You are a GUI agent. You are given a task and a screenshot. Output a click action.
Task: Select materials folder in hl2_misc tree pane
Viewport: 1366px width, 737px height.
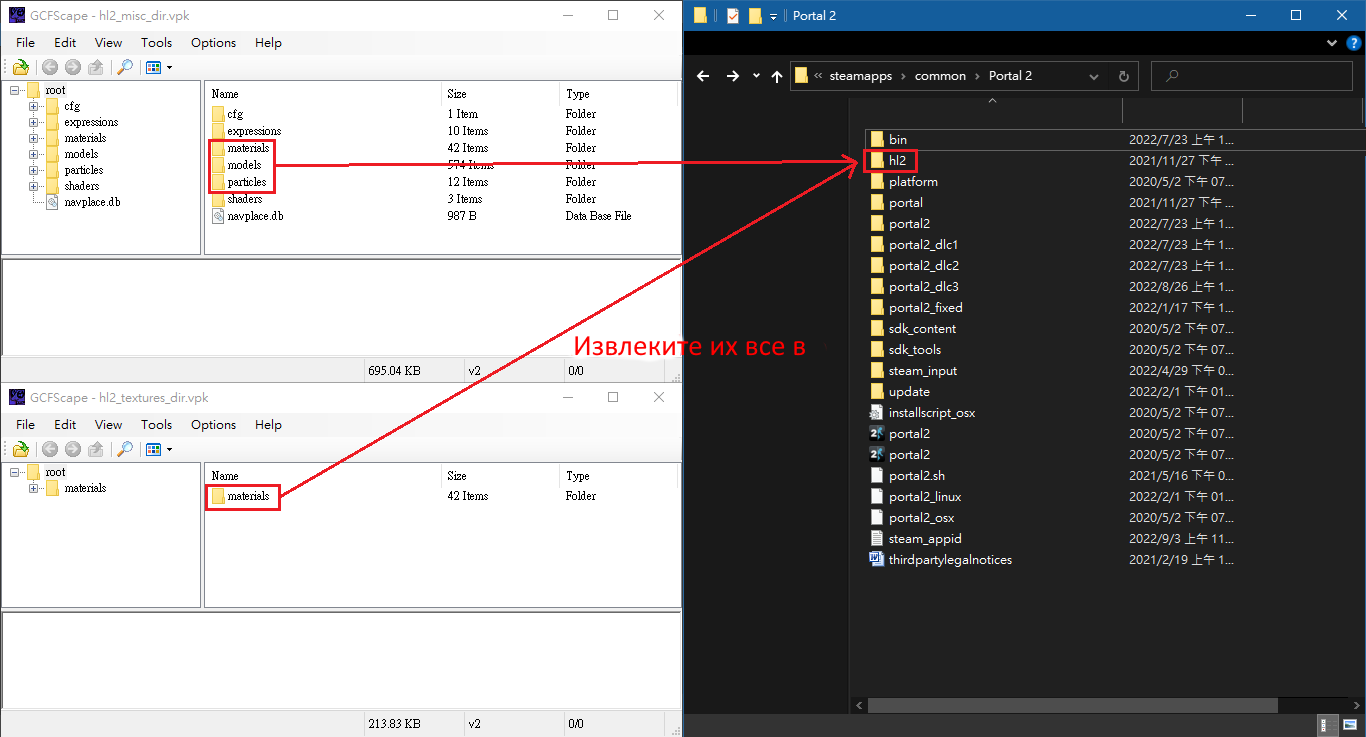(x=85, y=138)
